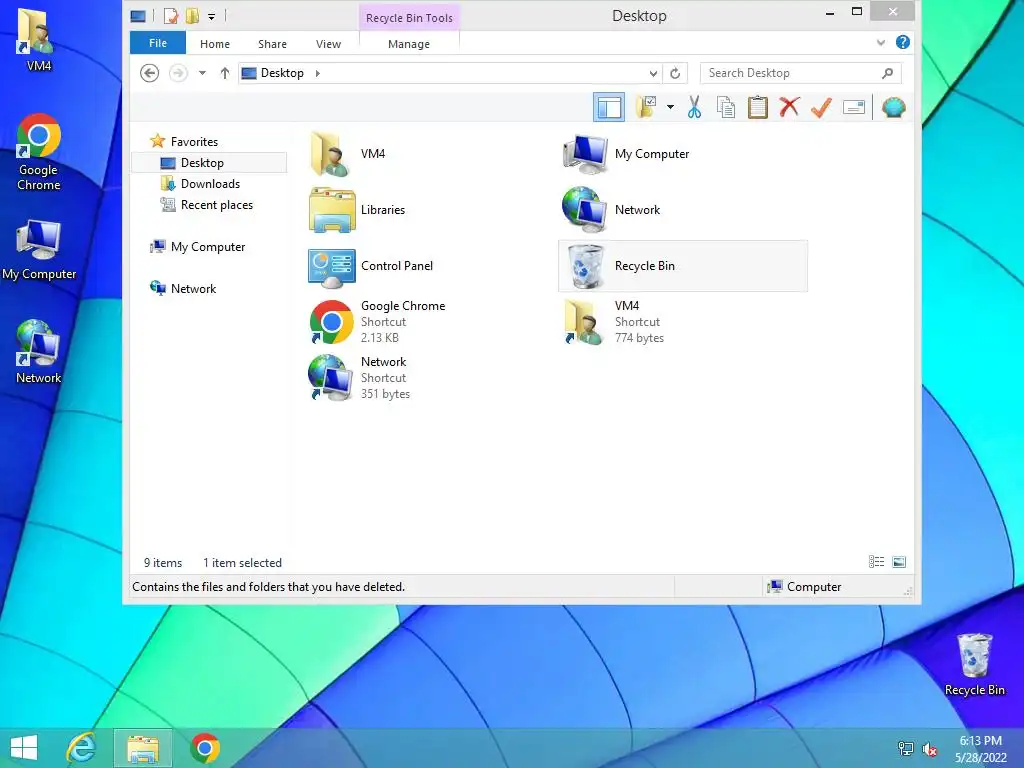
Task: Select the Google Chrome Shortcut in file list
Action: (x=377, y=321)
